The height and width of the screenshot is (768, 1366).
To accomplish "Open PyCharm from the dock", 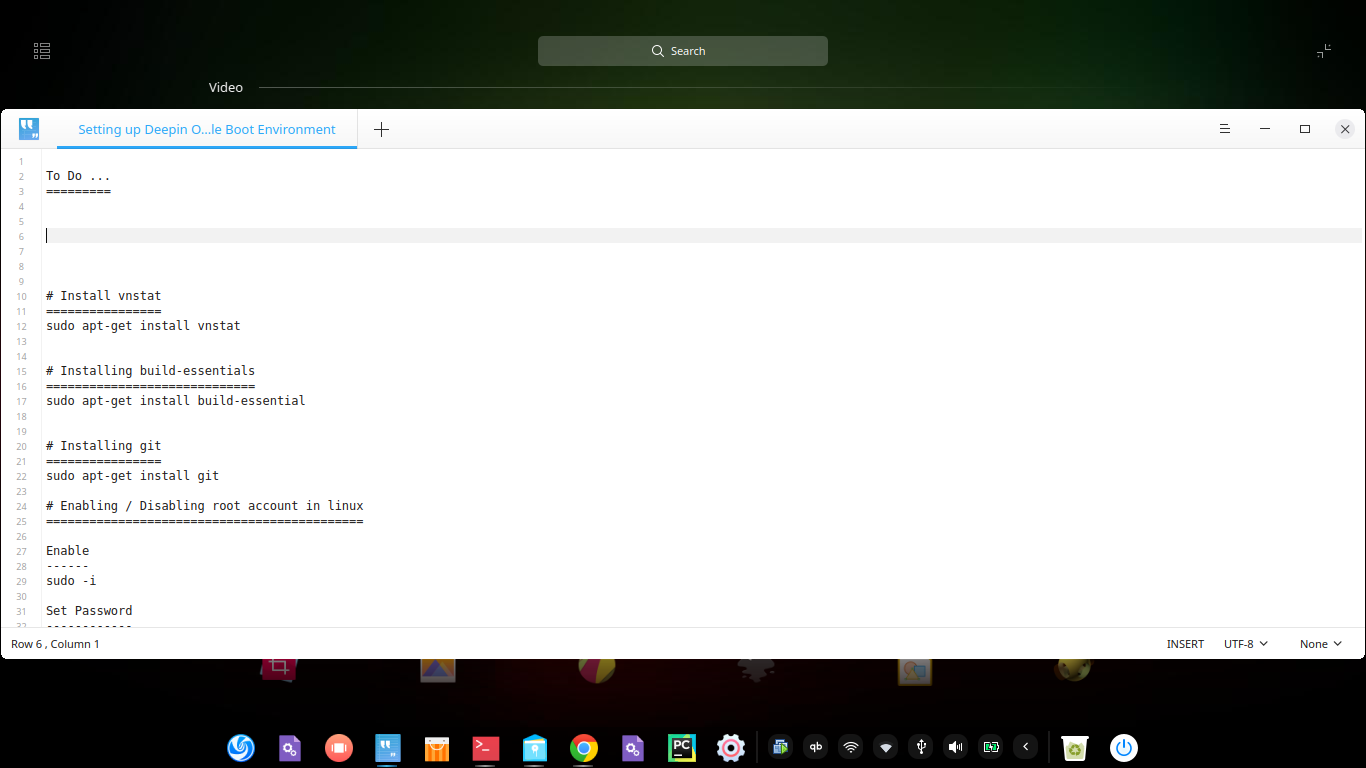I will (x=681, y=748).
